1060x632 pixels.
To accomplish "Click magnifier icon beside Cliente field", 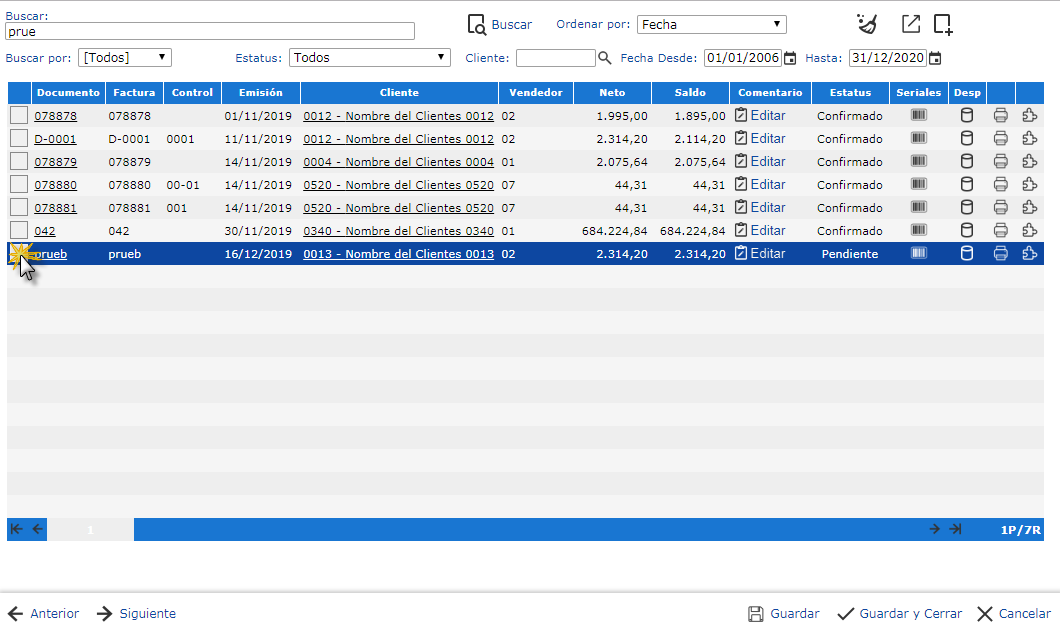I will coord(604,58).
